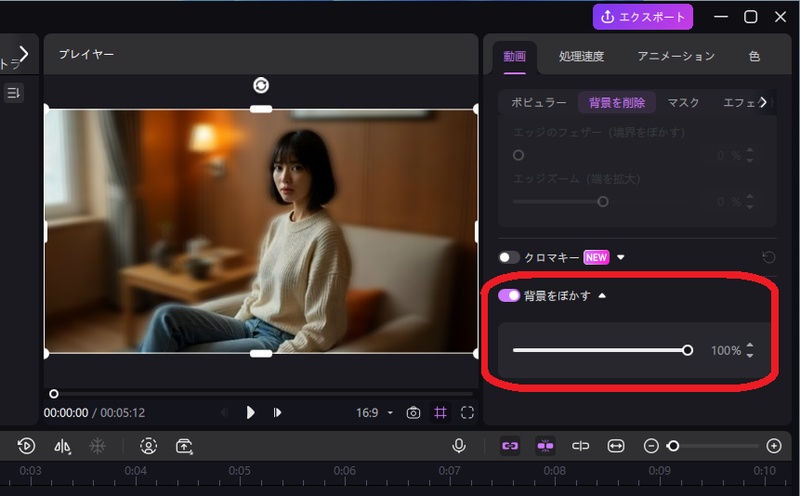Click the player playhead scrubber
This screenshot has height=496, width=800.
point(54,394)
